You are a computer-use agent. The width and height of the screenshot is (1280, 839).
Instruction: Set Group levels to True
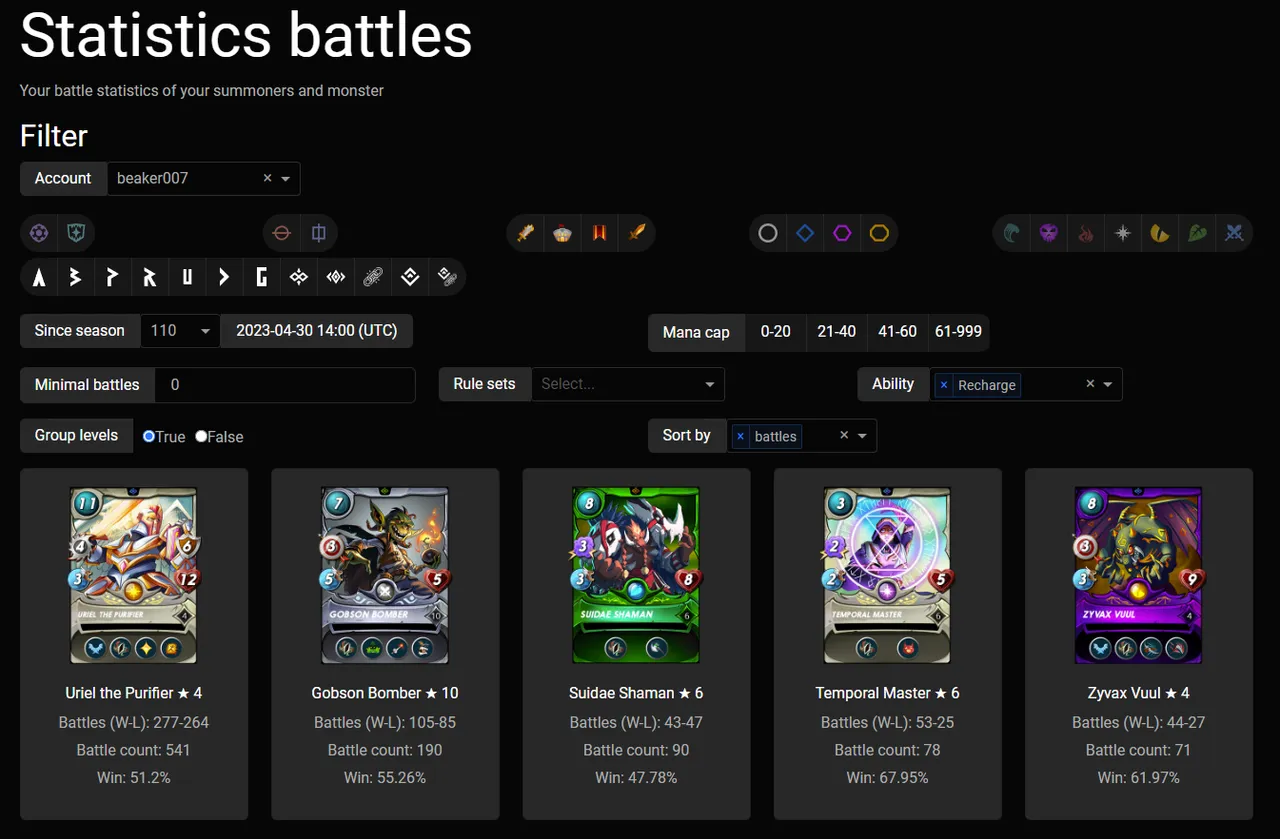(x=149, y=436)
